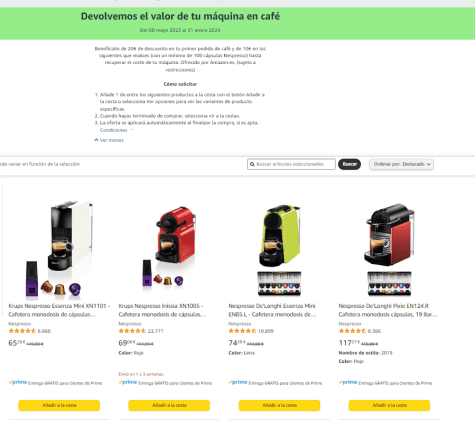Add De'Longhi Pixie EN124.R to basket
The width and height of the screenshot is (475, 429).
(x=389, y=405)
